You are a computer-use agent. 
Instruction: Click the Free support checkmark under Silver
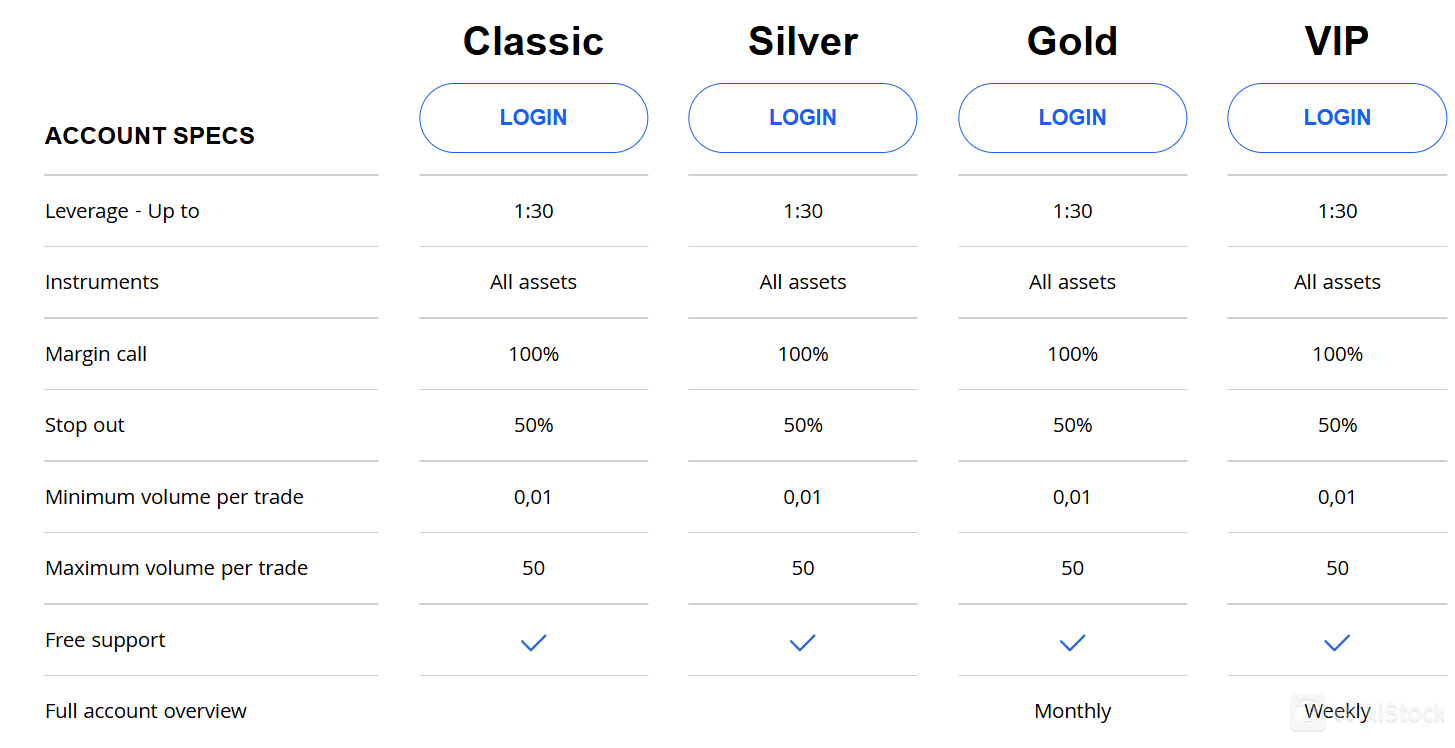[802, 643]
